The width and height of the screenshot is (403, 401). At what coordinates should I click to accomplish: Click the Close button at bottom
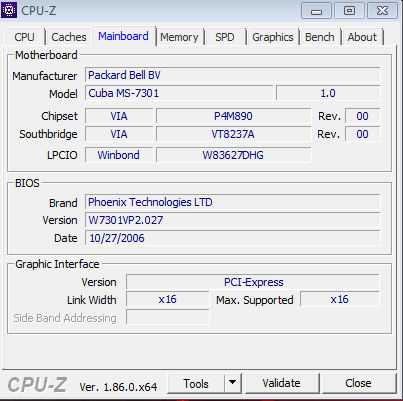coord(358,383)
